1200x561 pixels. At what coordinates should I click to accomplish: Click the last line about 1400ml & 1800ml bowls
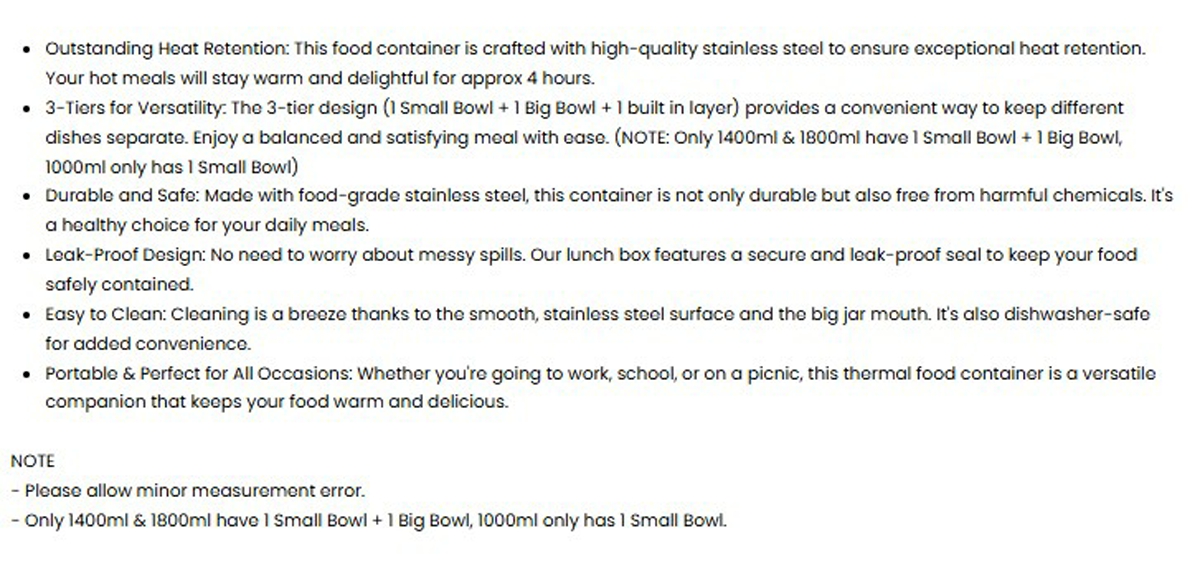[x=369, y=520]
